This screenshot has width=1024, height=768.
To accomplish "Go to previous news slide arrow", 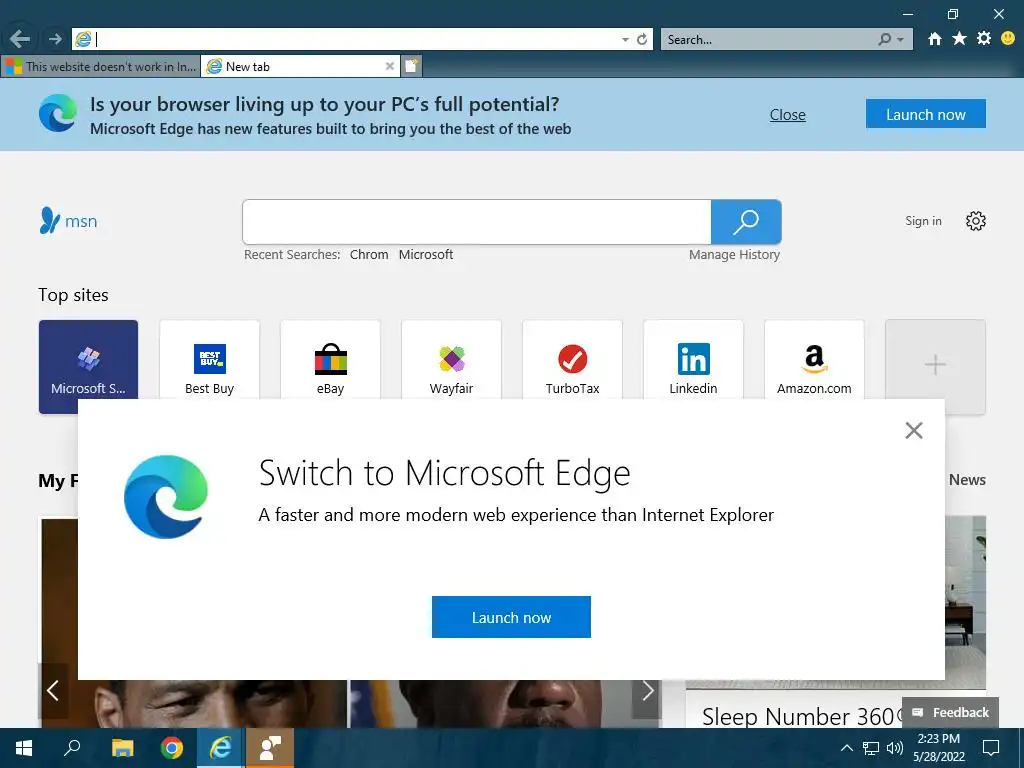I will pyautogui.click(x=53, y=690).
